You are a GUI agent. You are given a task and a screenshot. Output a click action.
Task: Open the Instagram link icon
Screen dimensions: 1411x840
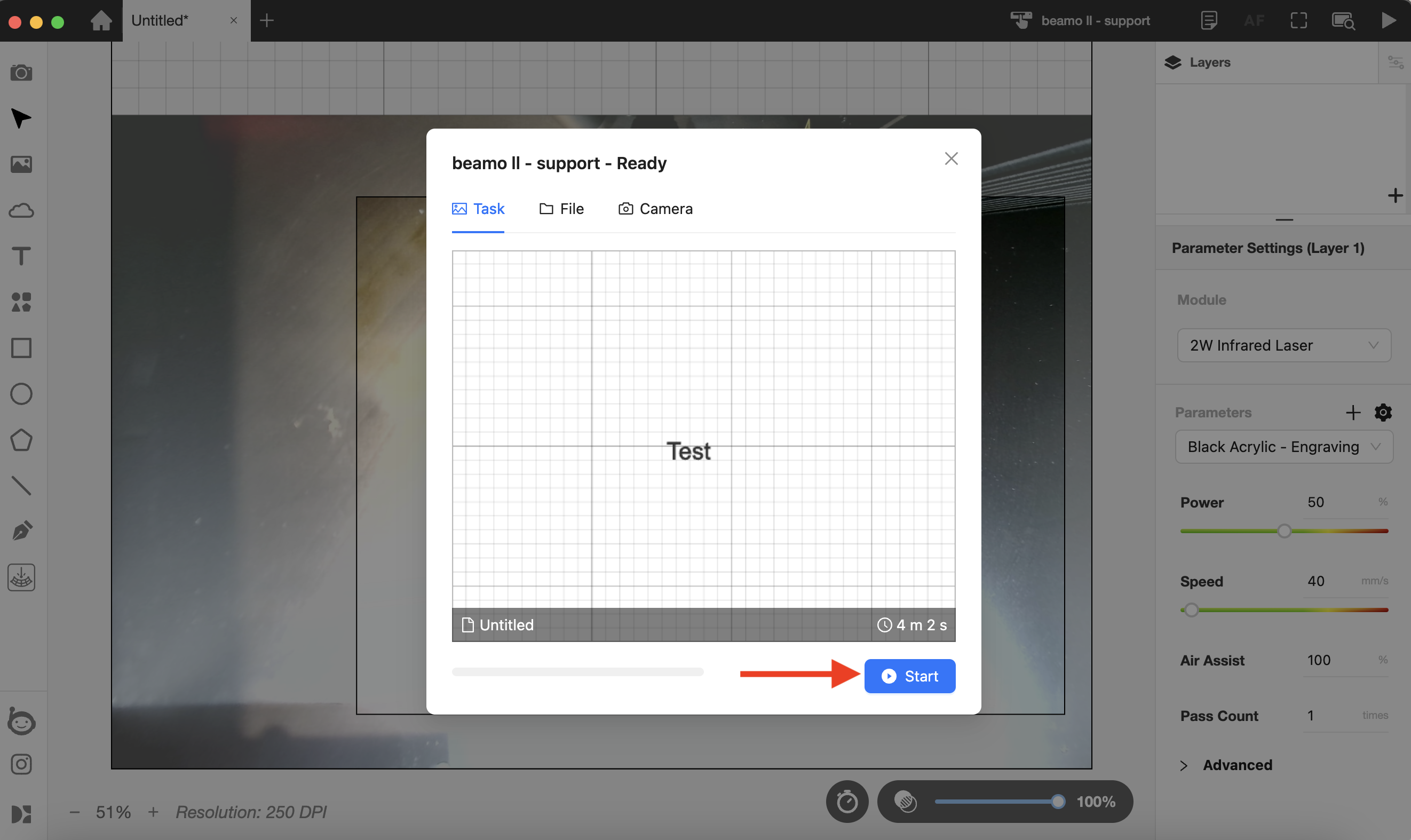click(21, 765)
